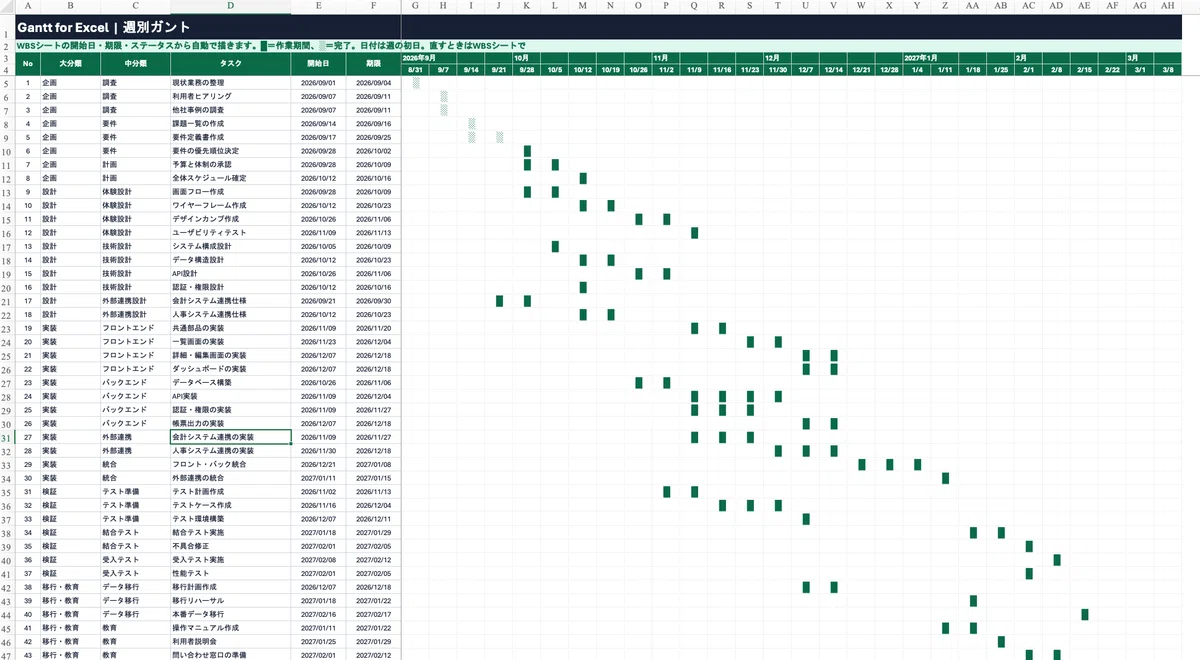Viewport: 1200px width, 660px height.
Task: Select column header AH
Action: (1168, 6)
